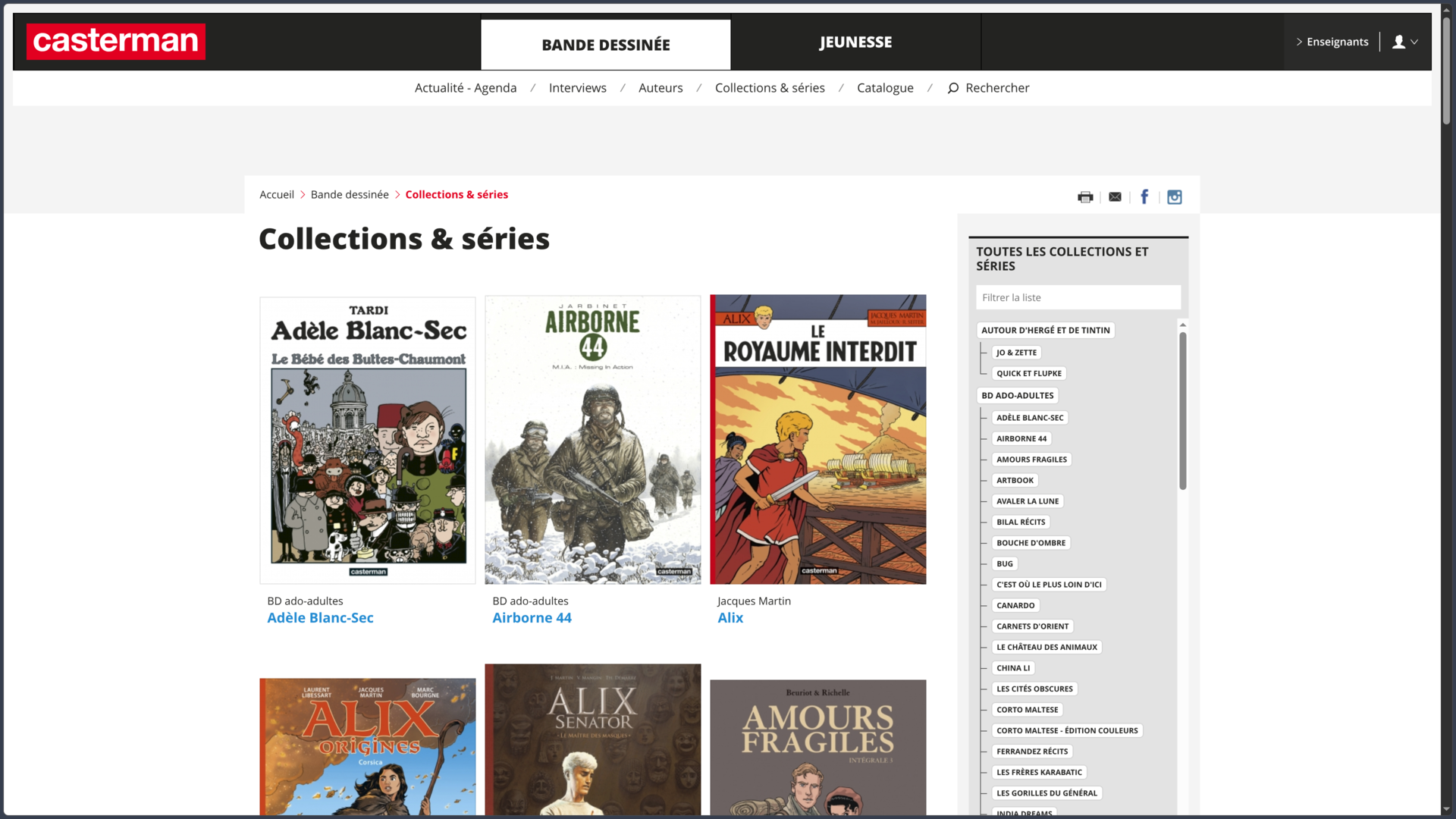Screen dimensions: 1456x819
Task: Switch to the Bande Dessinée tab
Action: (606, 45)
